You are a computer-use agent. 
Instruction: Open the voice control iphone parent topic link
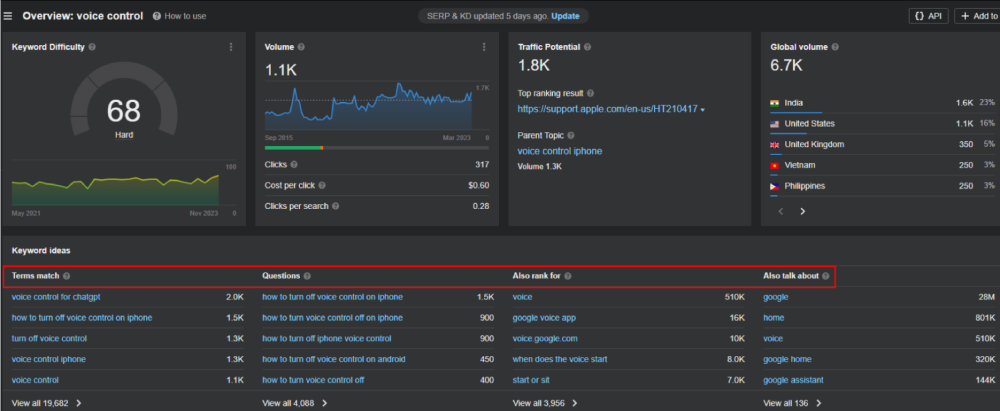tap(559, 151)
